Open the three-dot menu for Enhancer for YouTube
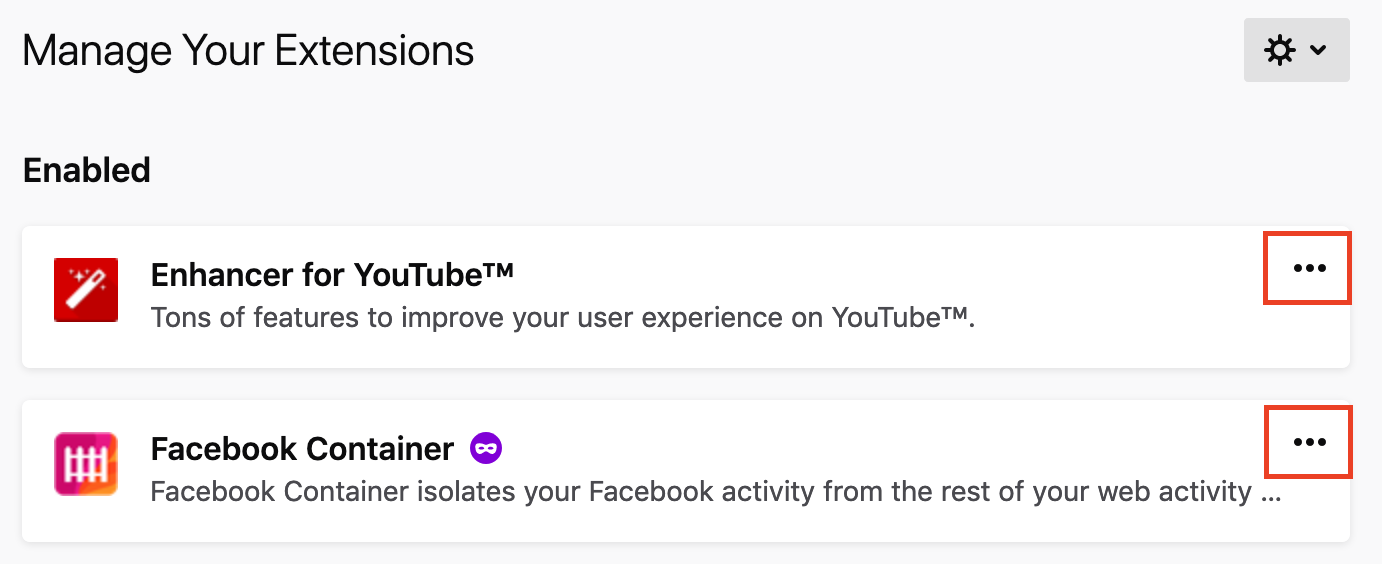Screen dimensions: 1382x564 pyautogui.click(x=1309, y=268)
